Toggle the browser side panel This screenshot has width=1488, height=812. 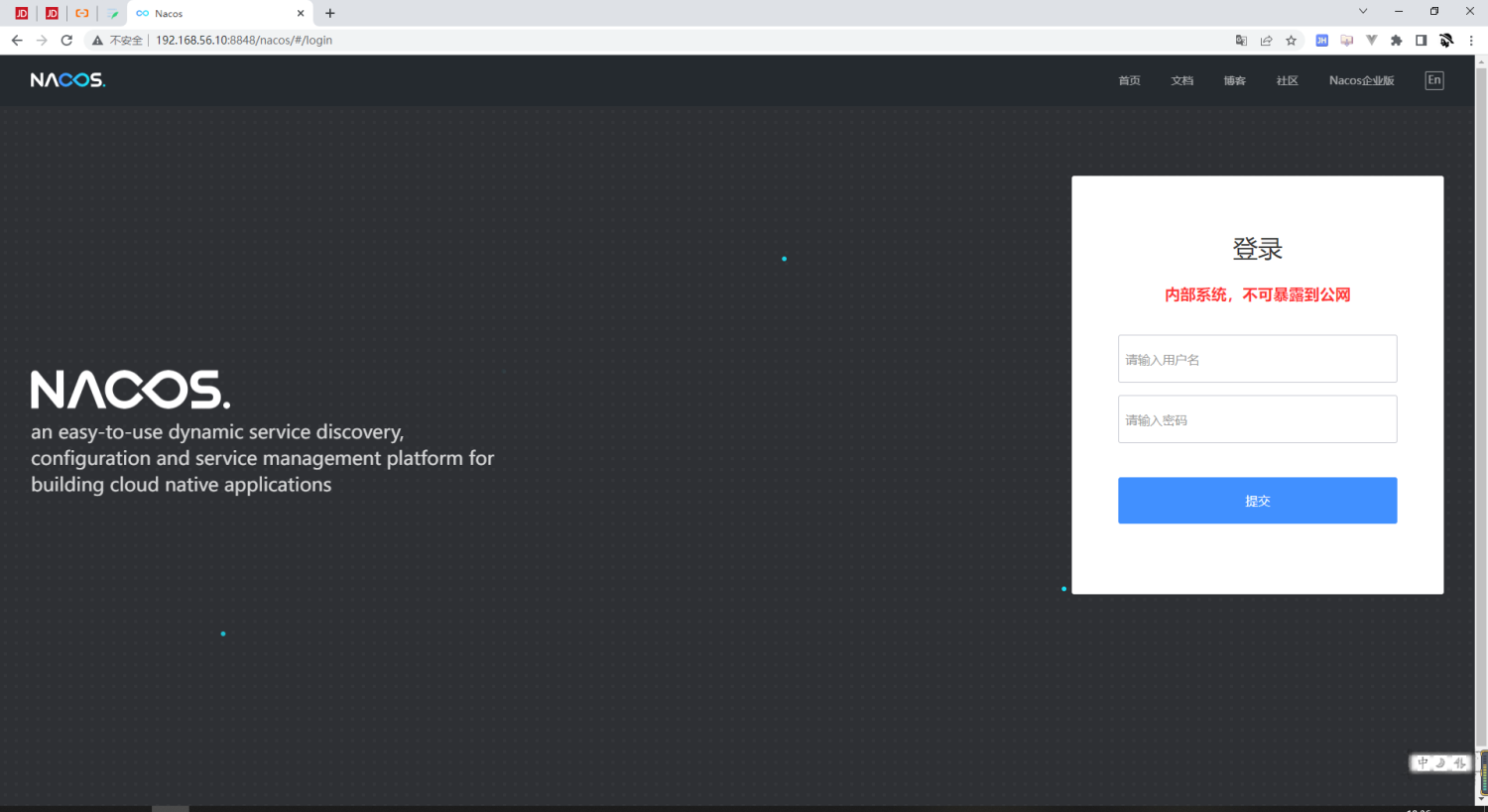[1422, 41]
